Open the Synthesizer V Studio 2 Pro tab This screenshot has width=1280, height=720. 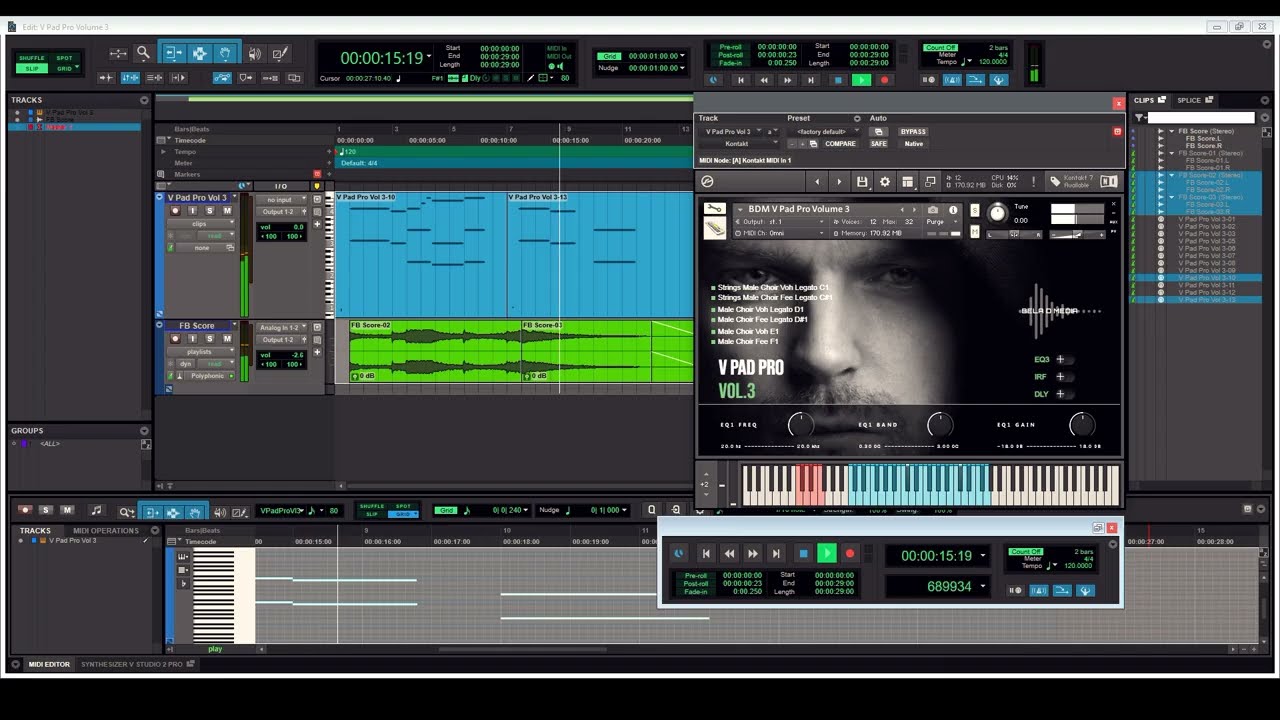(136, 664)
